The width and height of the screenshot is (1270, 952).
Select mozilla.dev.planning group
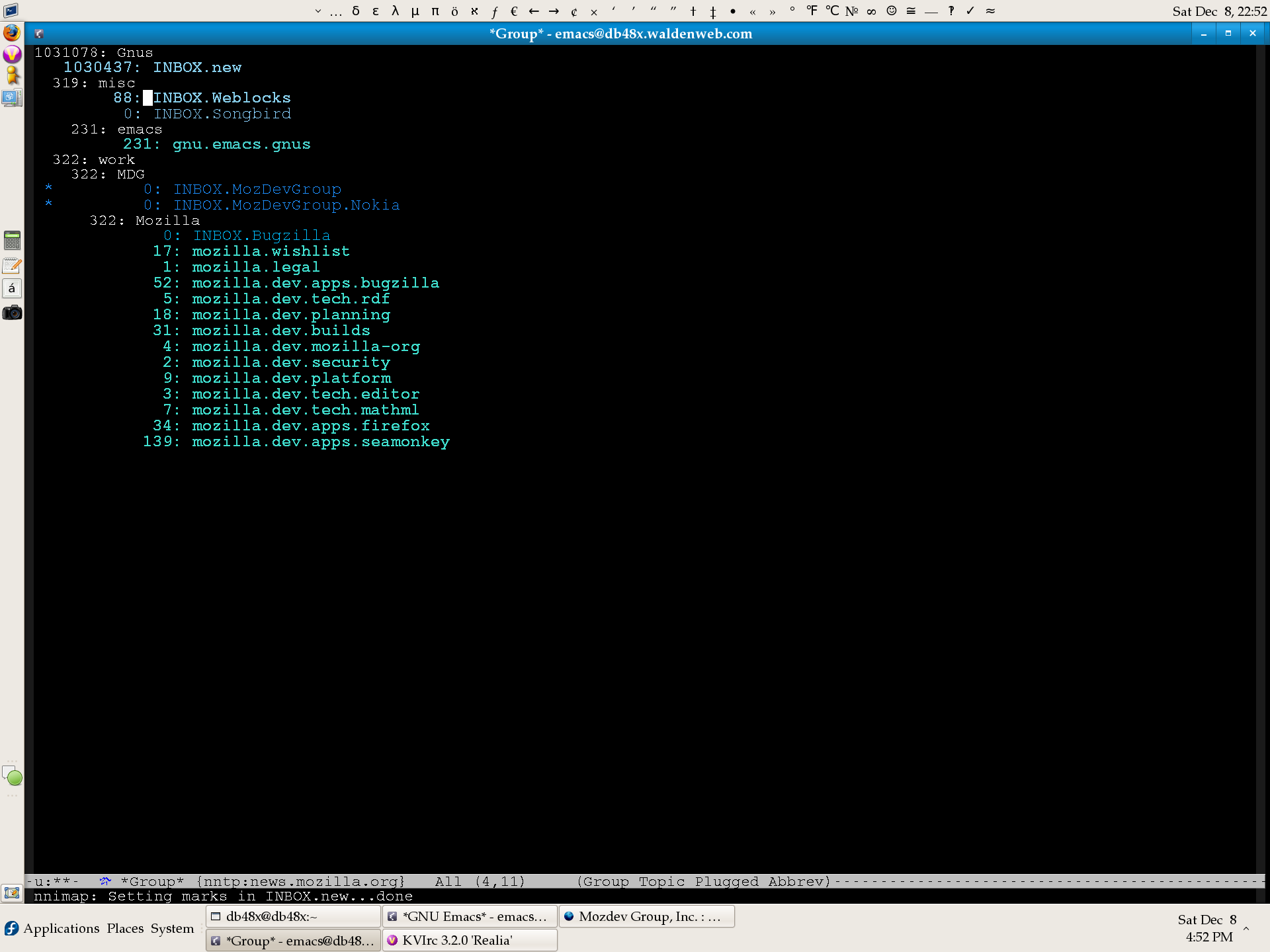click(272, 315)
